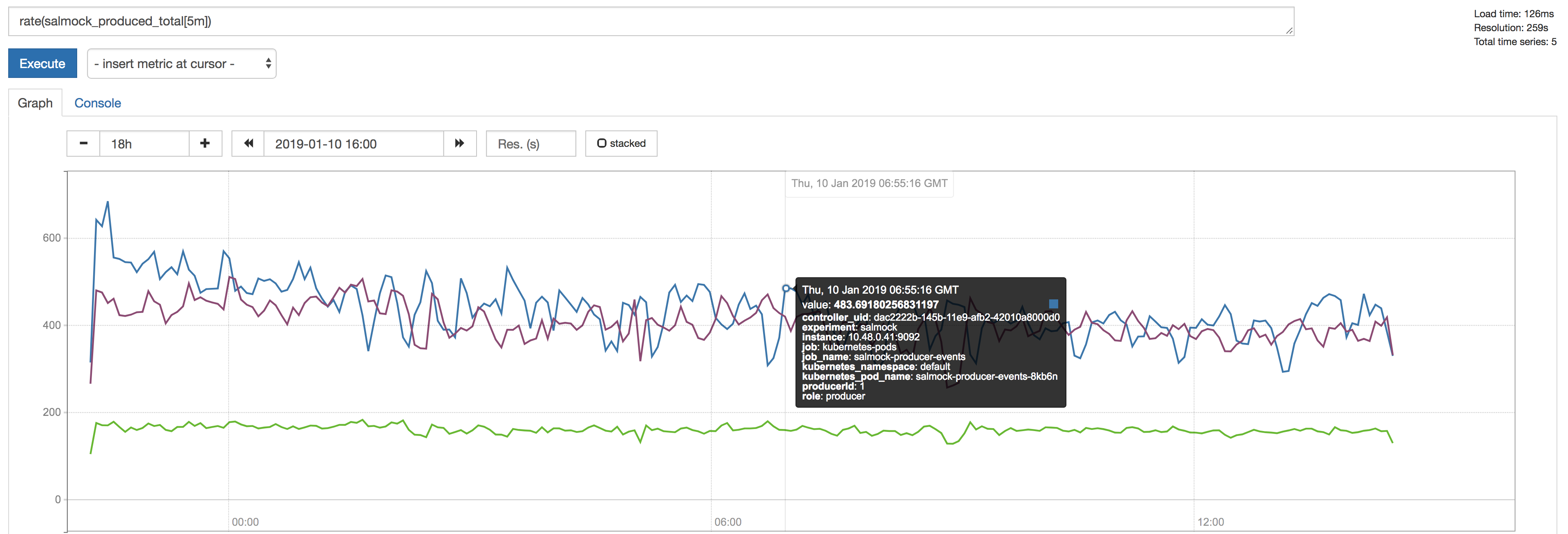The height and width of the screenshot is (534, 1568).
Task: Click the 2019-01-10 16:00 date field
Action: [x=354, y=144]
